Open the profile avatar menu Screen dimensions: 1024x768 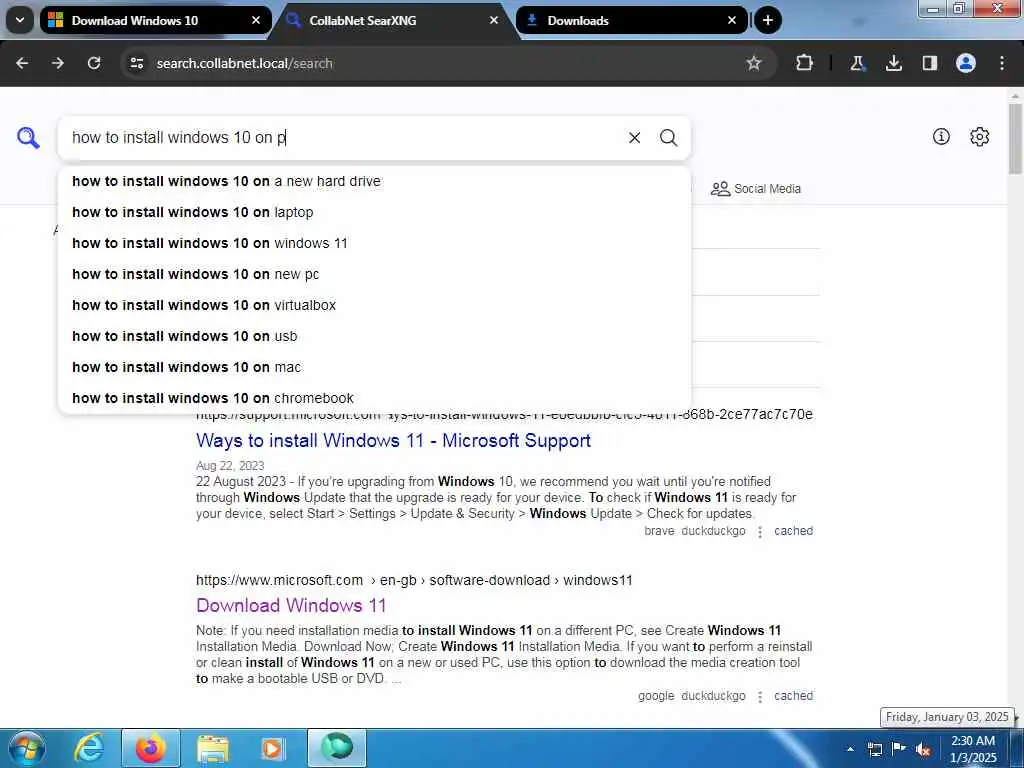[966, 63]
